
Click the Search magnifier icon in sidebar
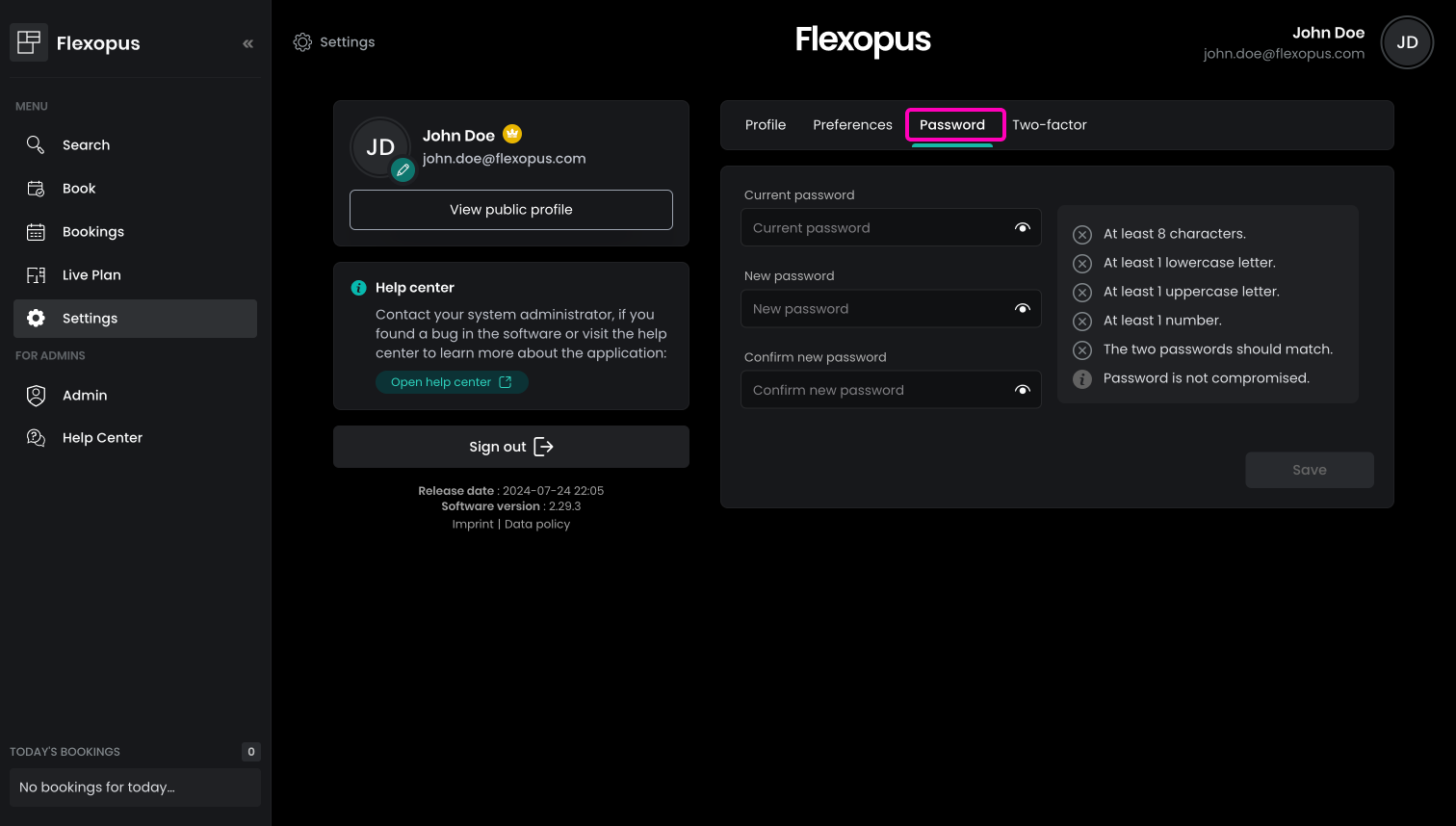(x=36, y=144)
